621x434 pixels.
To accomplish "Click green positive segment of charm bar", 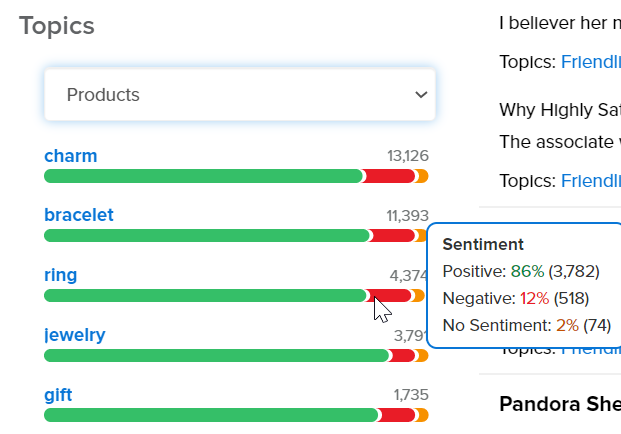I will pos(200,176).
